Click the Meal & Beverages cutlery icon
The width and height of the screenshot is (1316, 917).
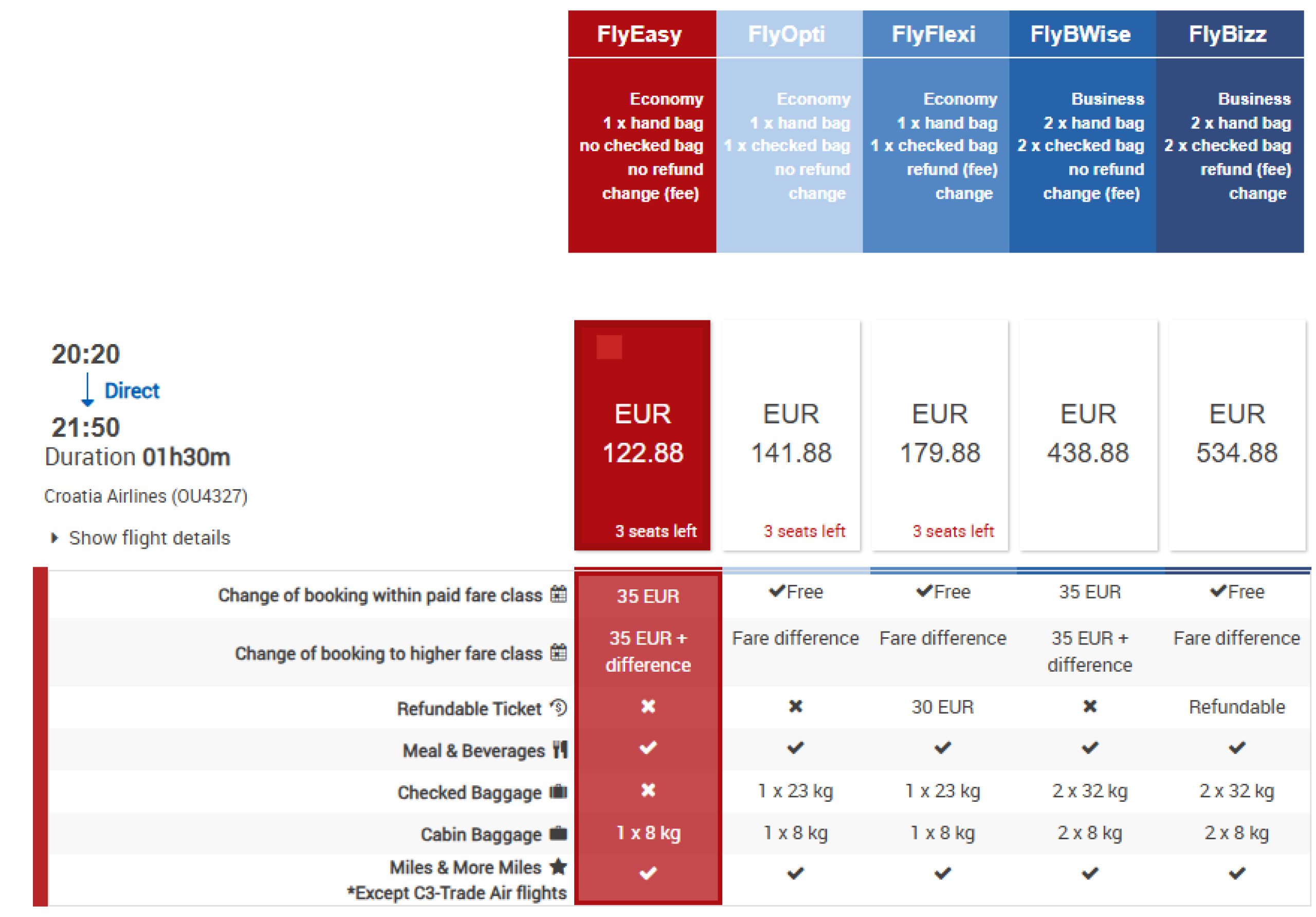(x=560, y=749)
